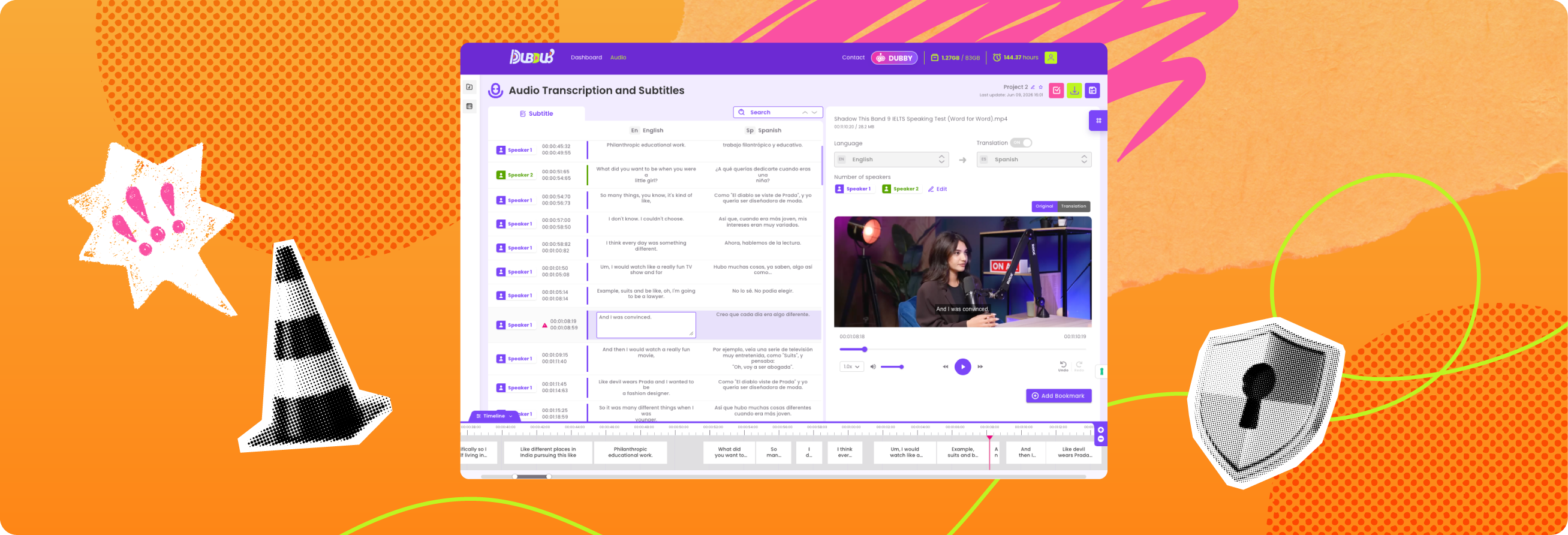Edit the 'And I was convinced.' text box

tap(646, 325)
